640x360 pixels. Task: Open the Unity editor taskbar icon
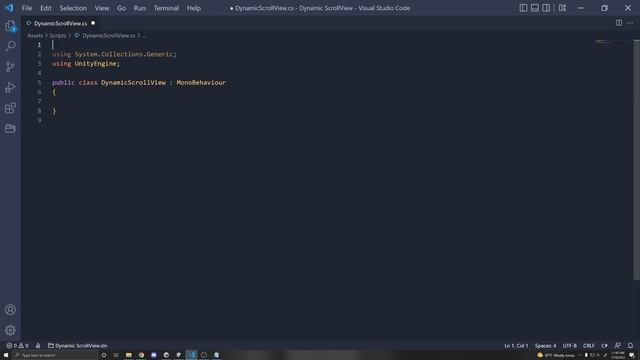179,355
